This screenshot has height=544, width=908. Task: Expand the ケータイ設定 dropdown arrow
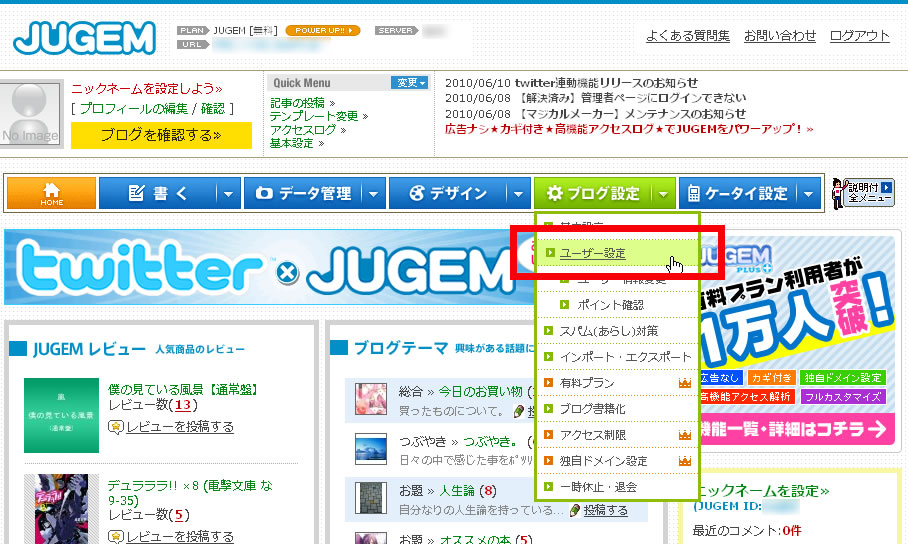coord(809,193)
